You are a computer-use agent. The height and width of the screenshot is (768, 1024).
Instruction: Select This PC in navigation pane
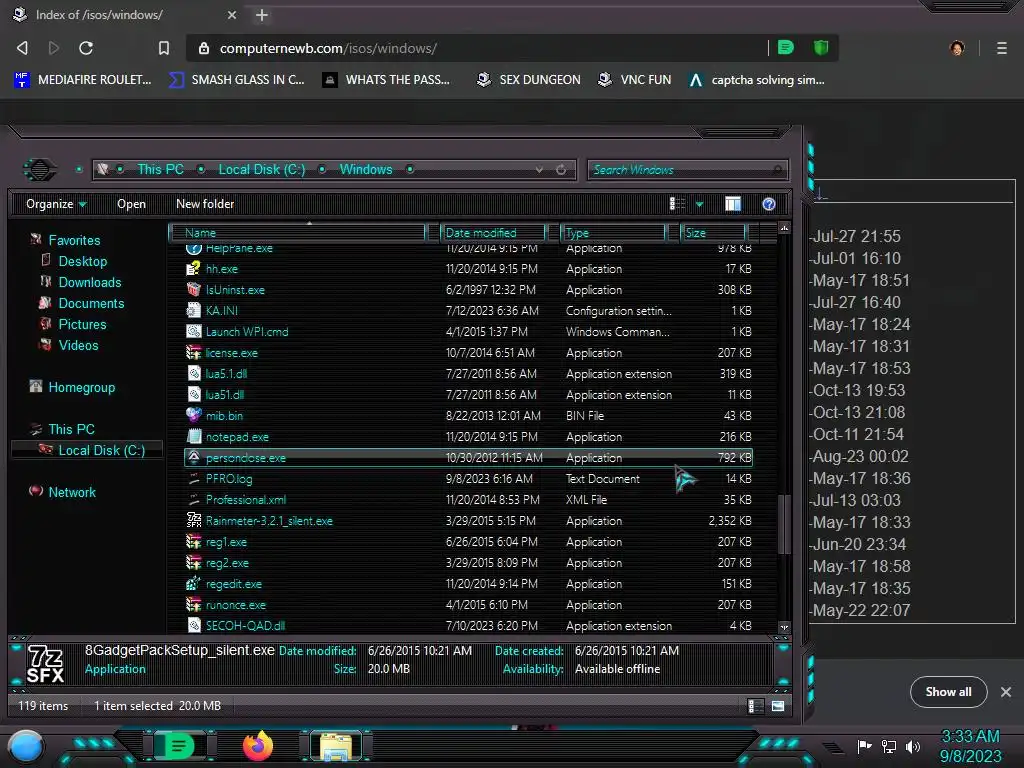coord(71,429)
